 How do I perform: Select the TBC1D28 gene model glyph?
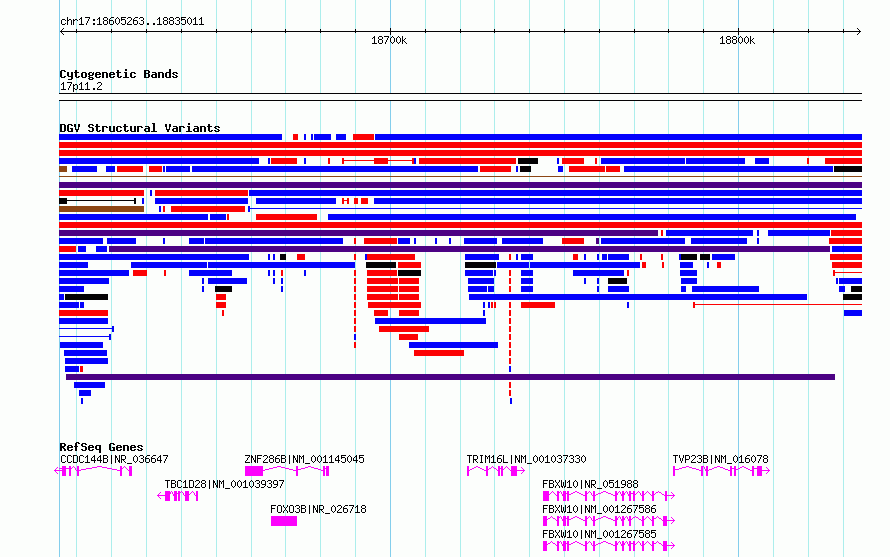click(178, 496)
